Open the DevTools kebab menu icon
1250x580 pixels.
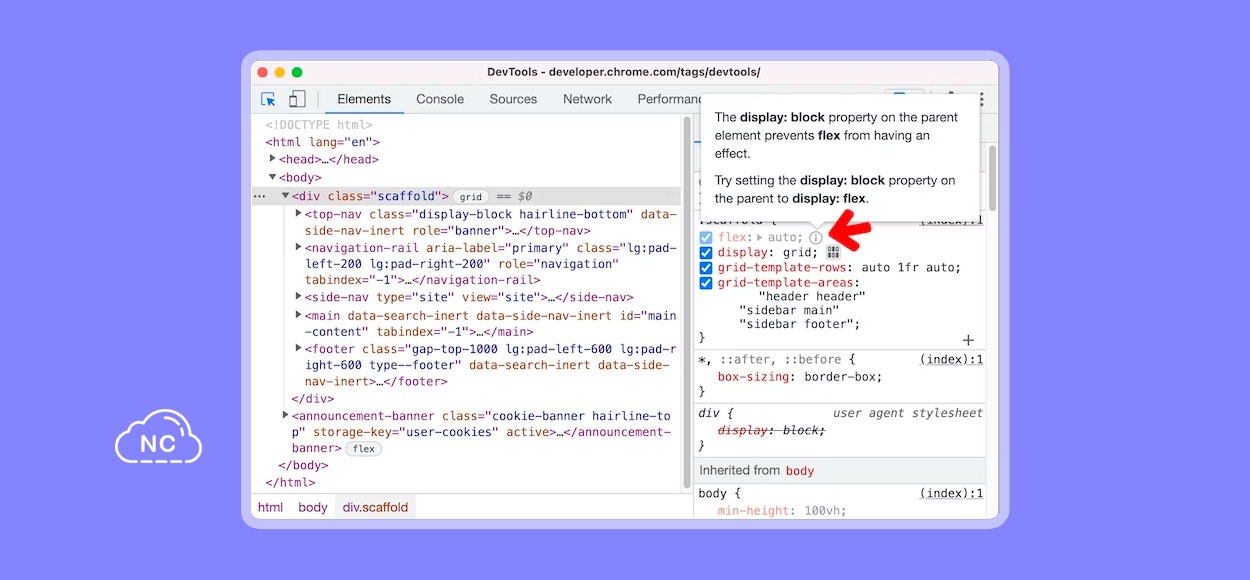click(x=981, y=99)
